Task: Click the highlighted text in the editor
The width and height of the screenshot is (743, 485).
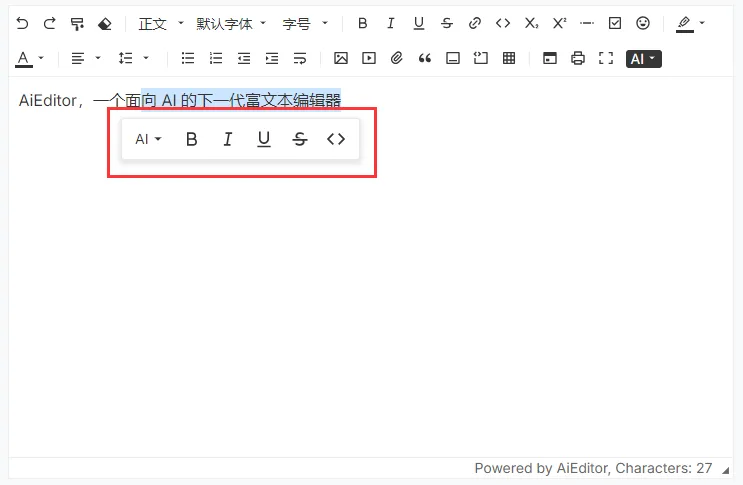Action: pos(241,100)
